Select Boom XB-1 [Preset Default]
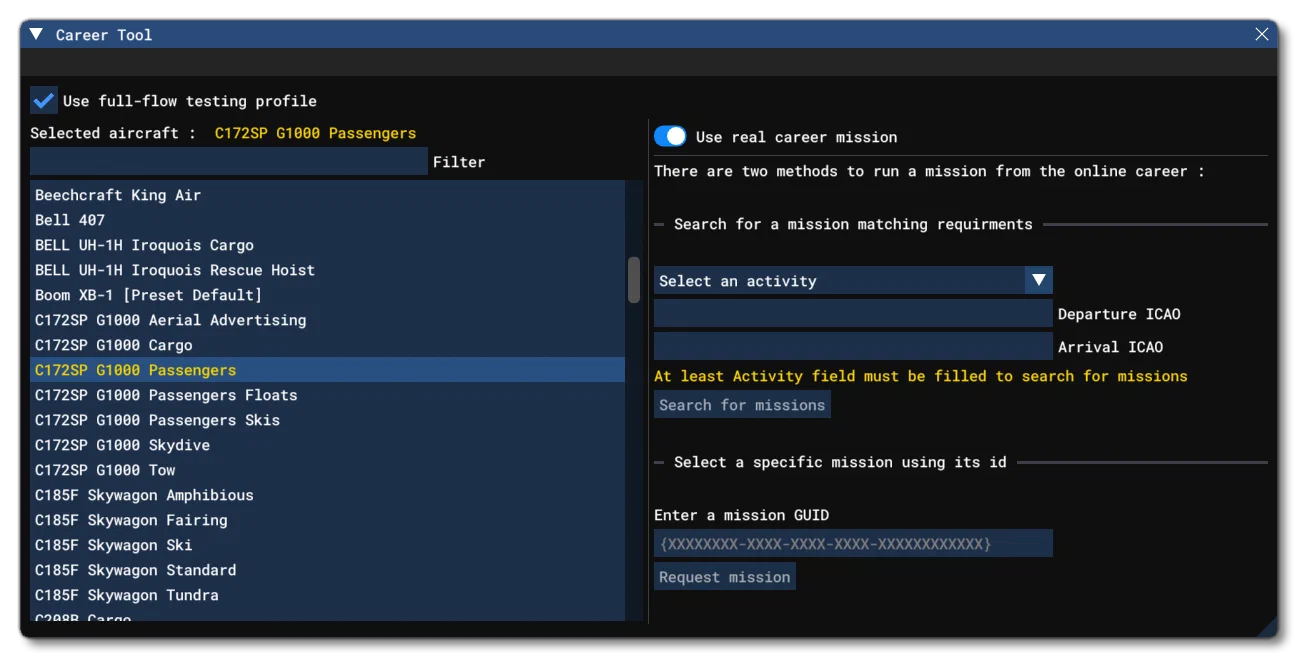This screenshot has height=658, width=1298. pyautogui.click(x=327, y=295)
